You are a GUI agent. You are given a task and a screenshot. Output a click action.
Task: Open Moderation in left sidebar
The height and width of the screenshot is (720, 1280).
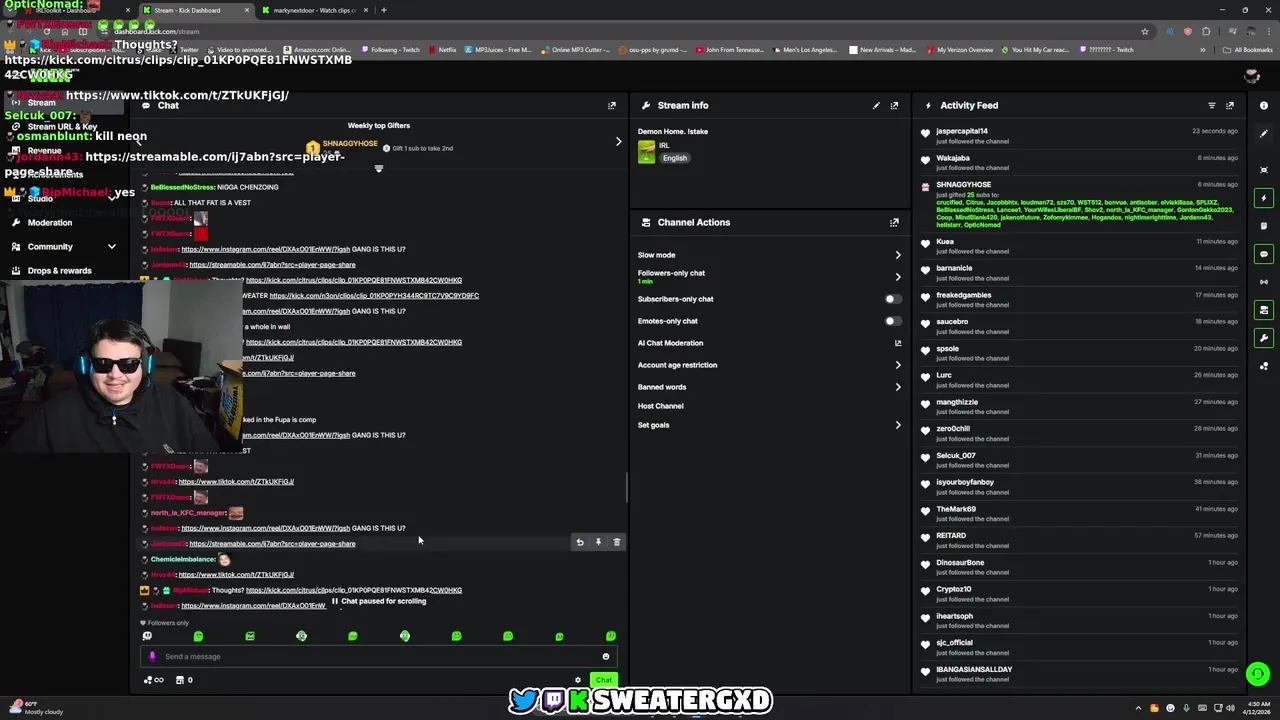(50, 222)
